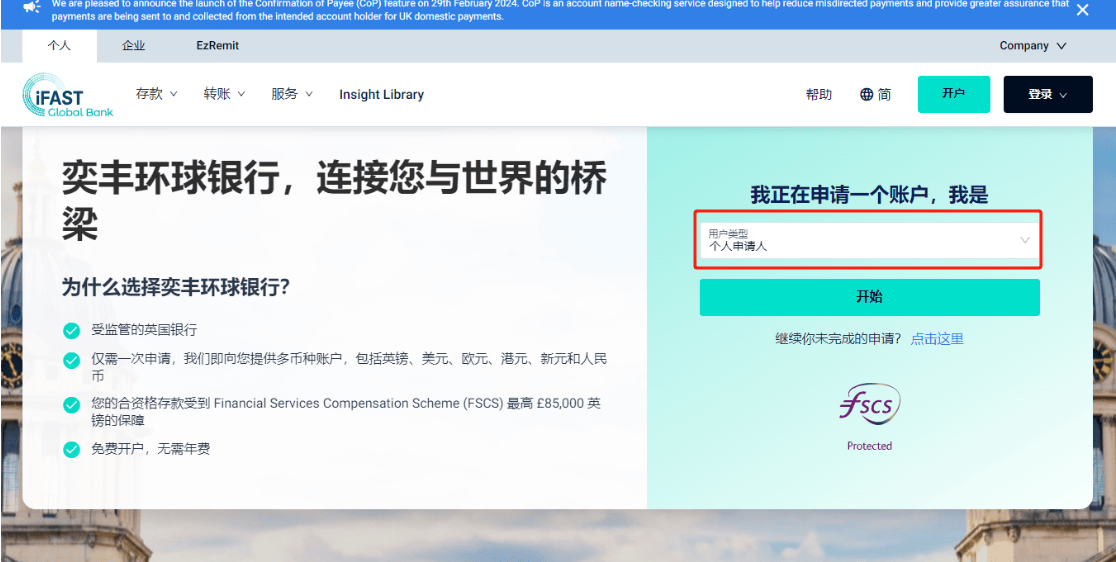Click the 开户 button

click(953, 94)
